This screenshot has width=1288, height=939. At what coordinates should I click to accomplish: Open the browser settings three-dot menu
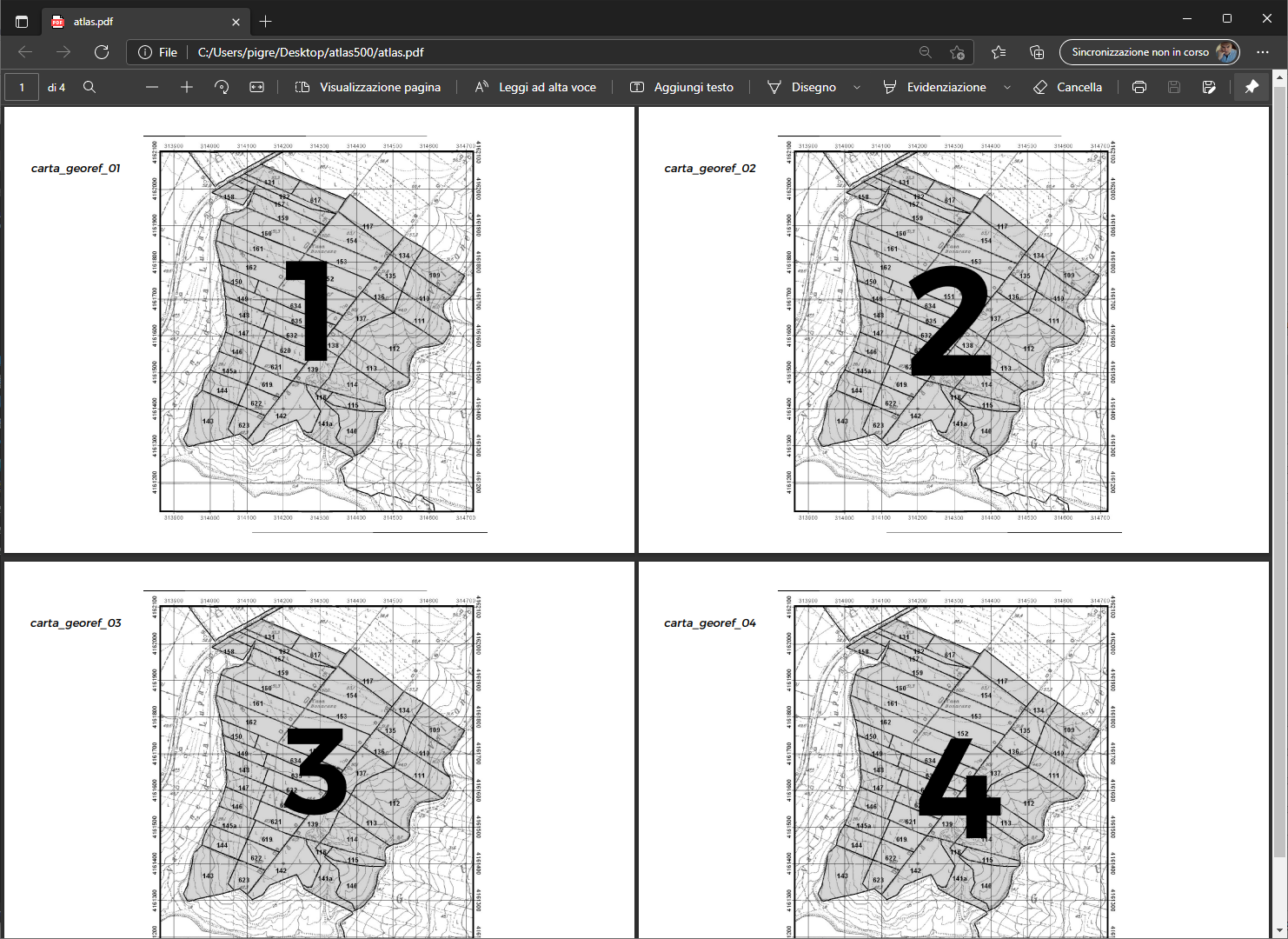pyautogui.click(x=1263, y=52)
